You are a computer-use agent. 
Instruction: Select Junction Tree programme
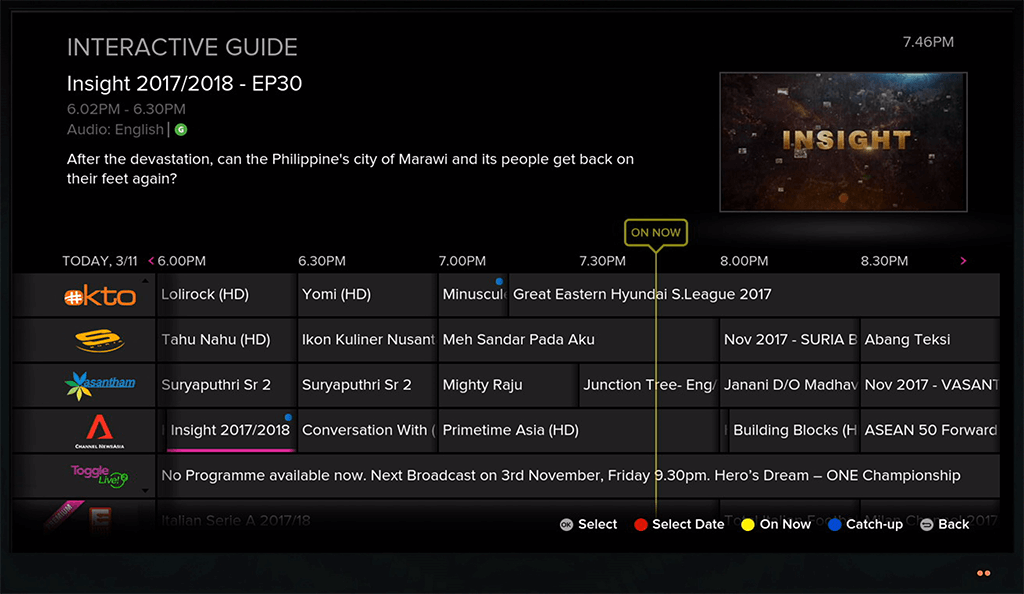[x=648, y=385]
